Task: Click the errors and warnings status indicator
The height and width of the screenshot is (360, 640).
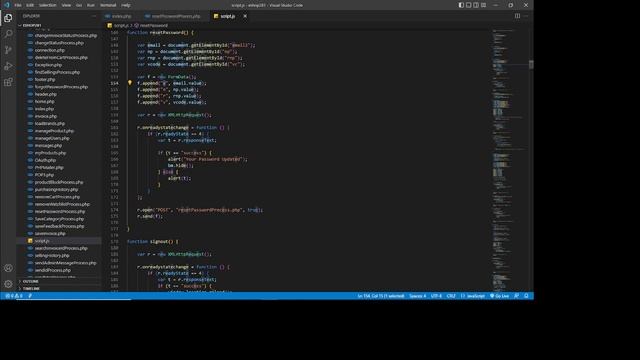Action: (14, 296)
